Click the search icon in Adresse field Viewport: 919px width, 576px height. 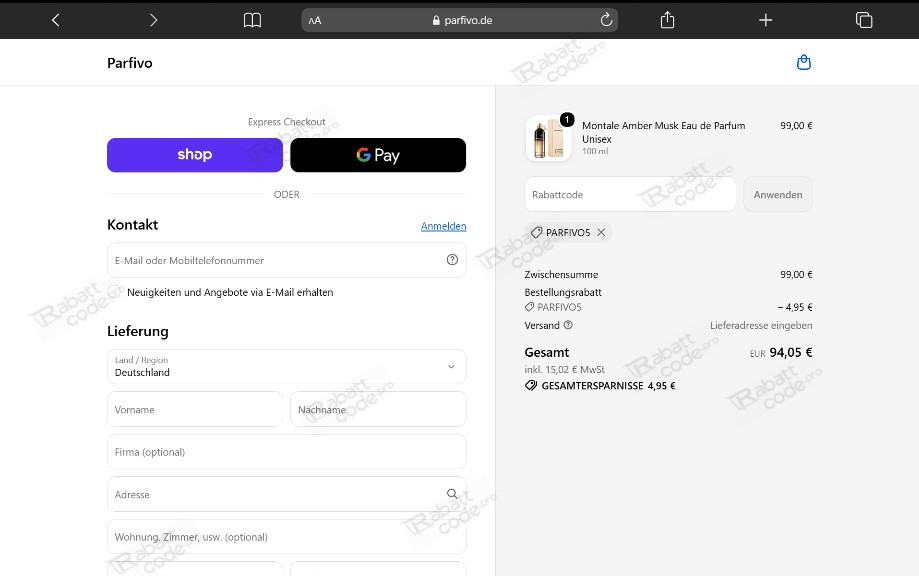pos(452,494)
